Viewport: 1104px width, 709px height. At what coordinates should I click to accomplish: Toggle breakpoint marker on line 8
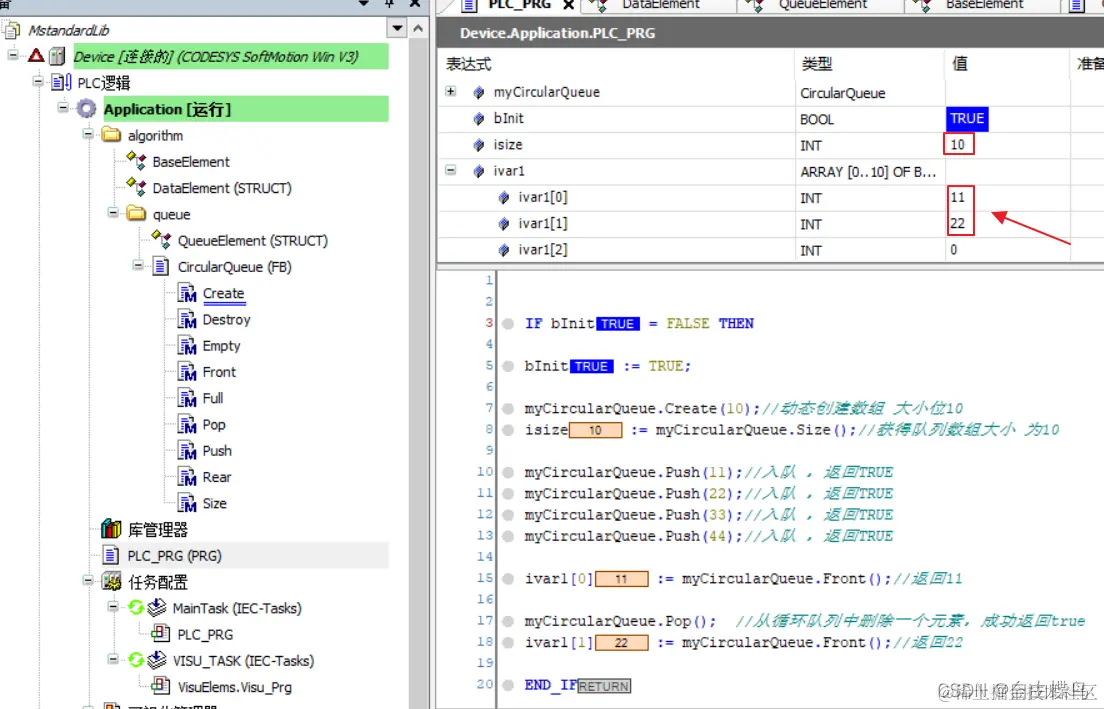508,429
